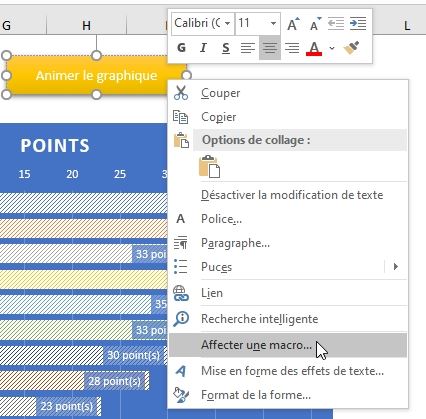426x419 pixels.
Task: Open Format de la forme...
Action: click(x=288, y=395)
